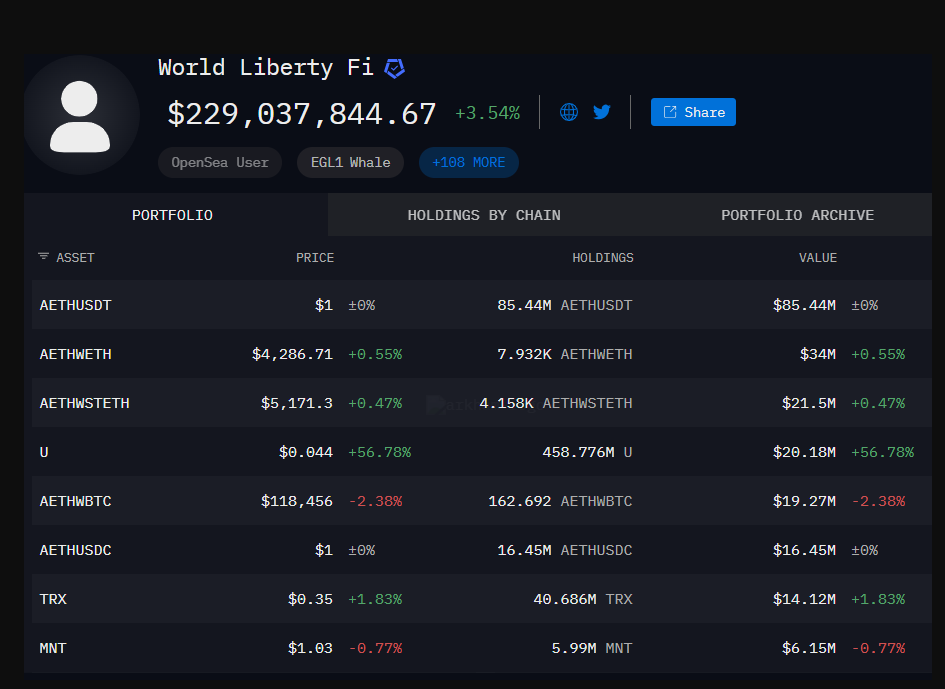The width and height of the screenshot is (945, 689).
Task: Click the $85.44M value cell
Action: [805, 305]
